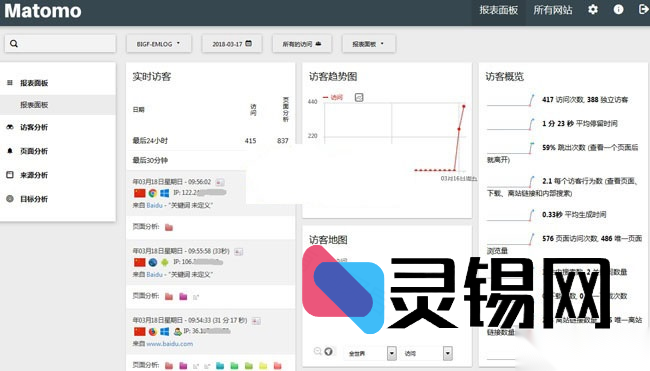Click the 837 page views value
Viewport: 650px width, 371px height.
tap(283, 141)
